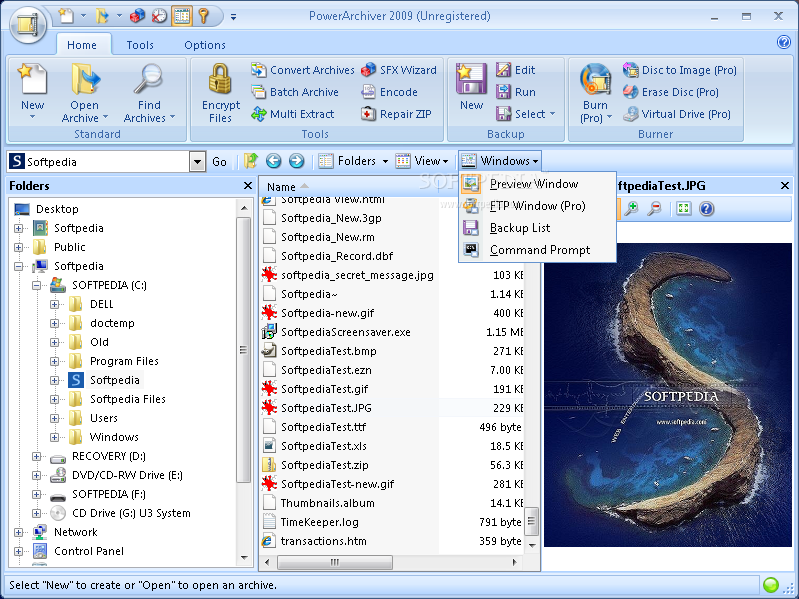The height and width of the screenshot is (599, 799).
Task: Click the Softpedia address input field
Action: pyautogui.click(x=98, y=162)
